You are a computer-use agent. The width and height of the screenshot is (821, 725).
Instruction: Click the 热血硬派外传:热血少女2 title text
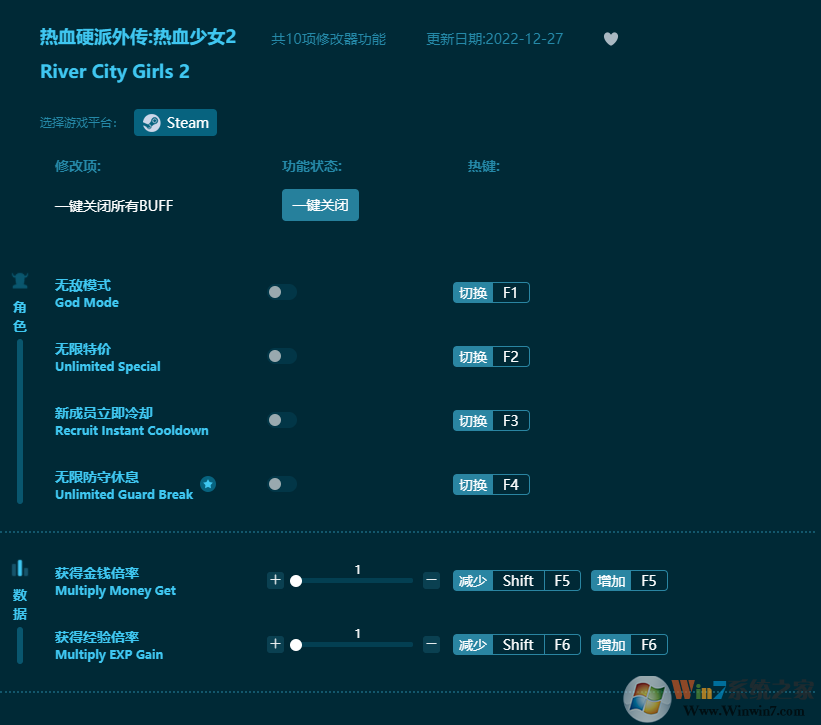[138, 37]
